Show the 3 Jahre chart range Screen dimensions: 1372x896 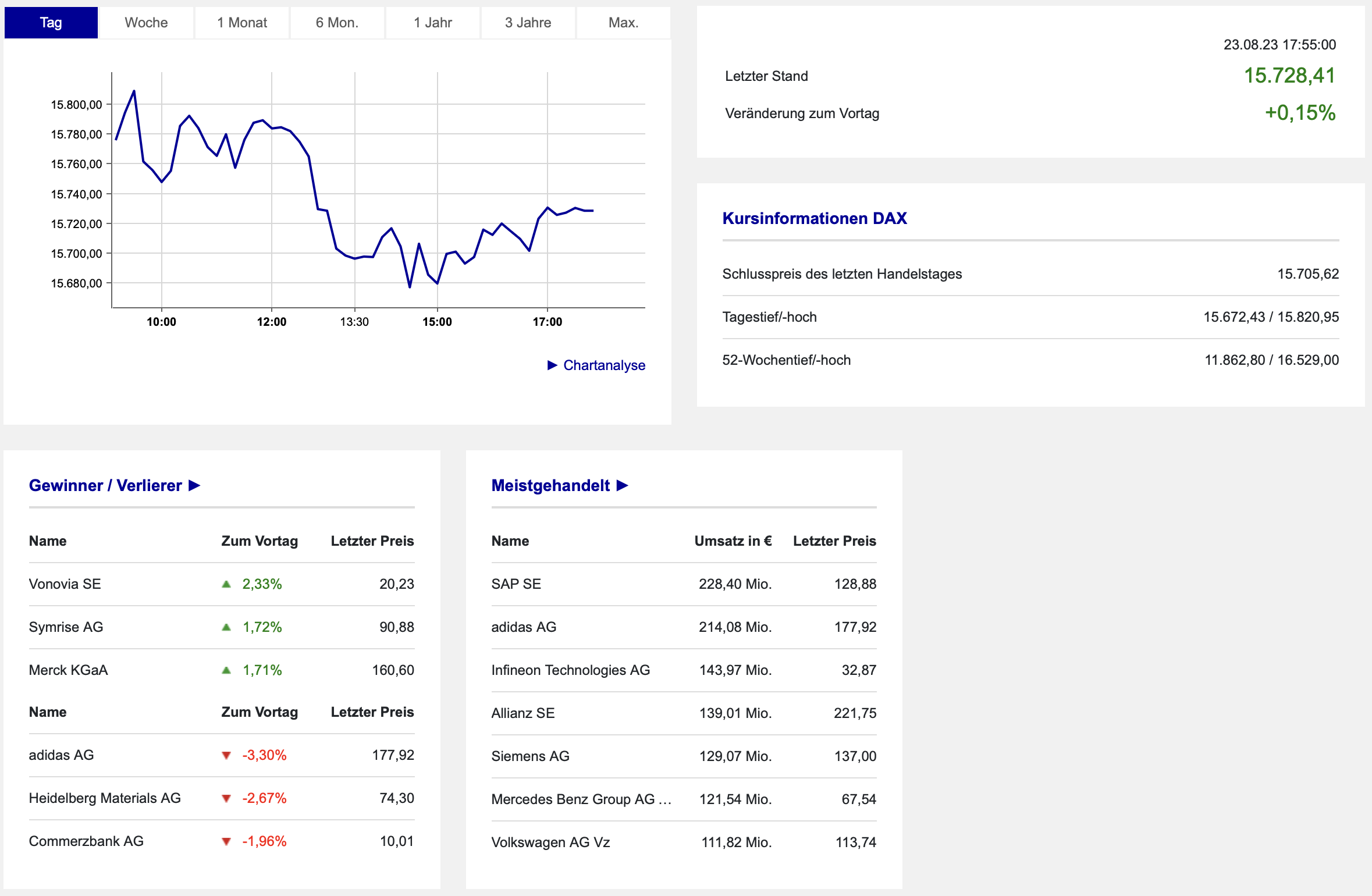528,23
